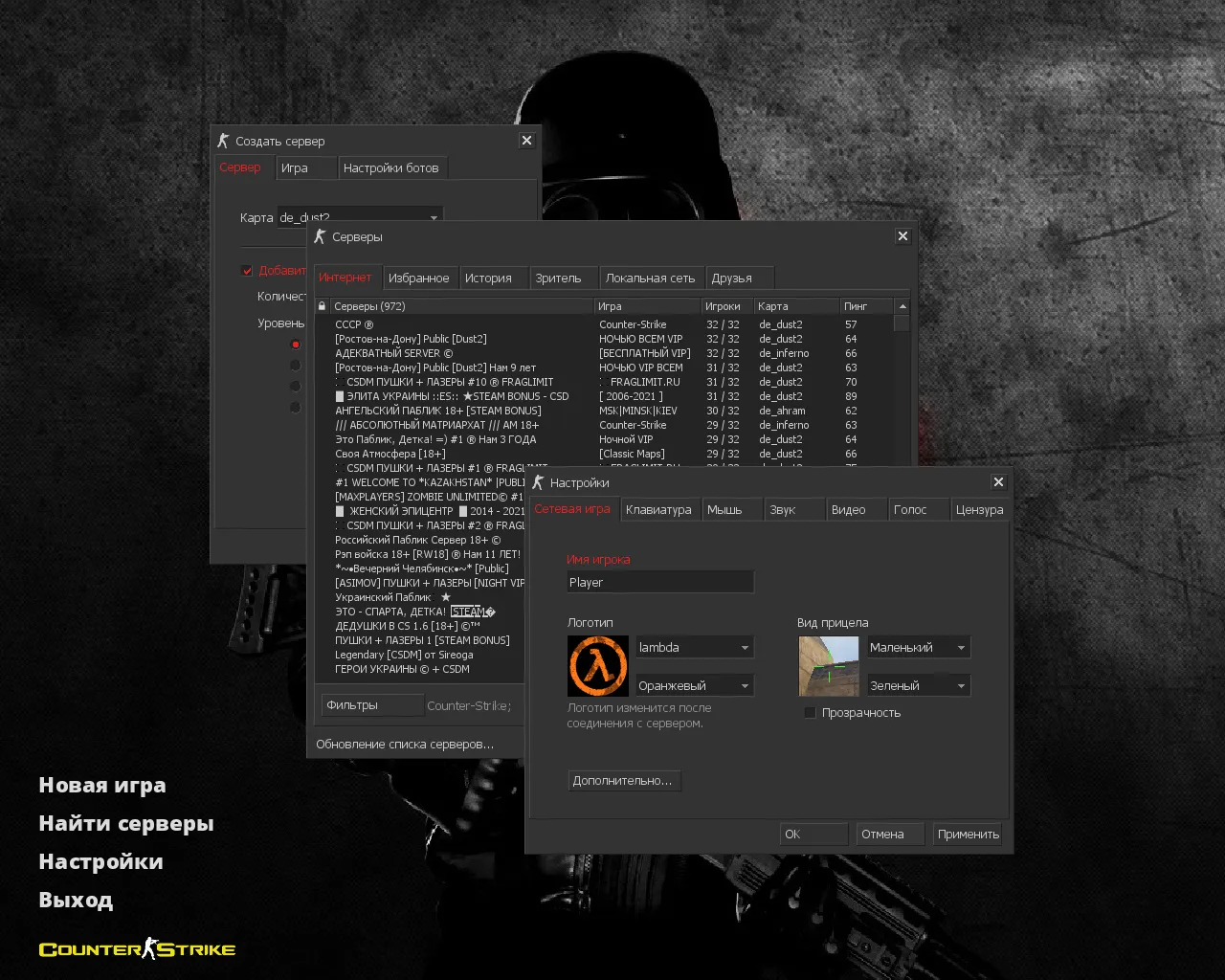Click the padlock icon in the server list header
Image resolution: width=1225 pixels, height=980 pixels.
[321, 305]
